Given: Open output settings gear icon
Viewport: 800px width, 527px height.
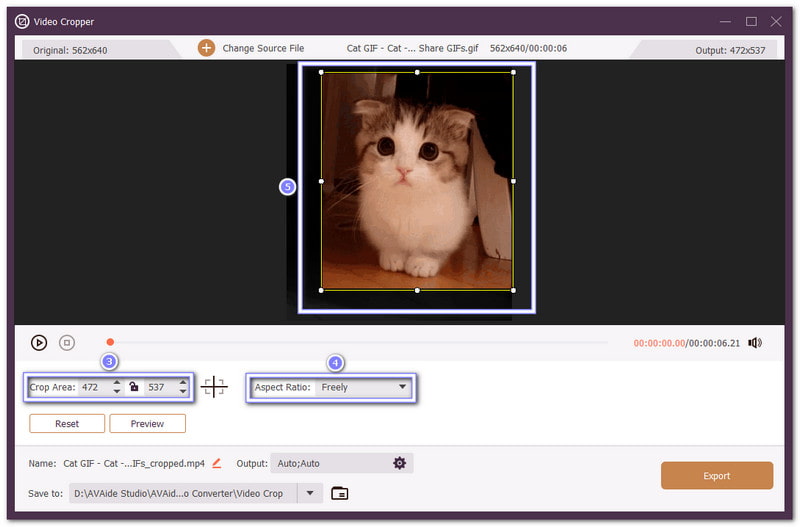Looking at the screenshot, I should (399, 463).
